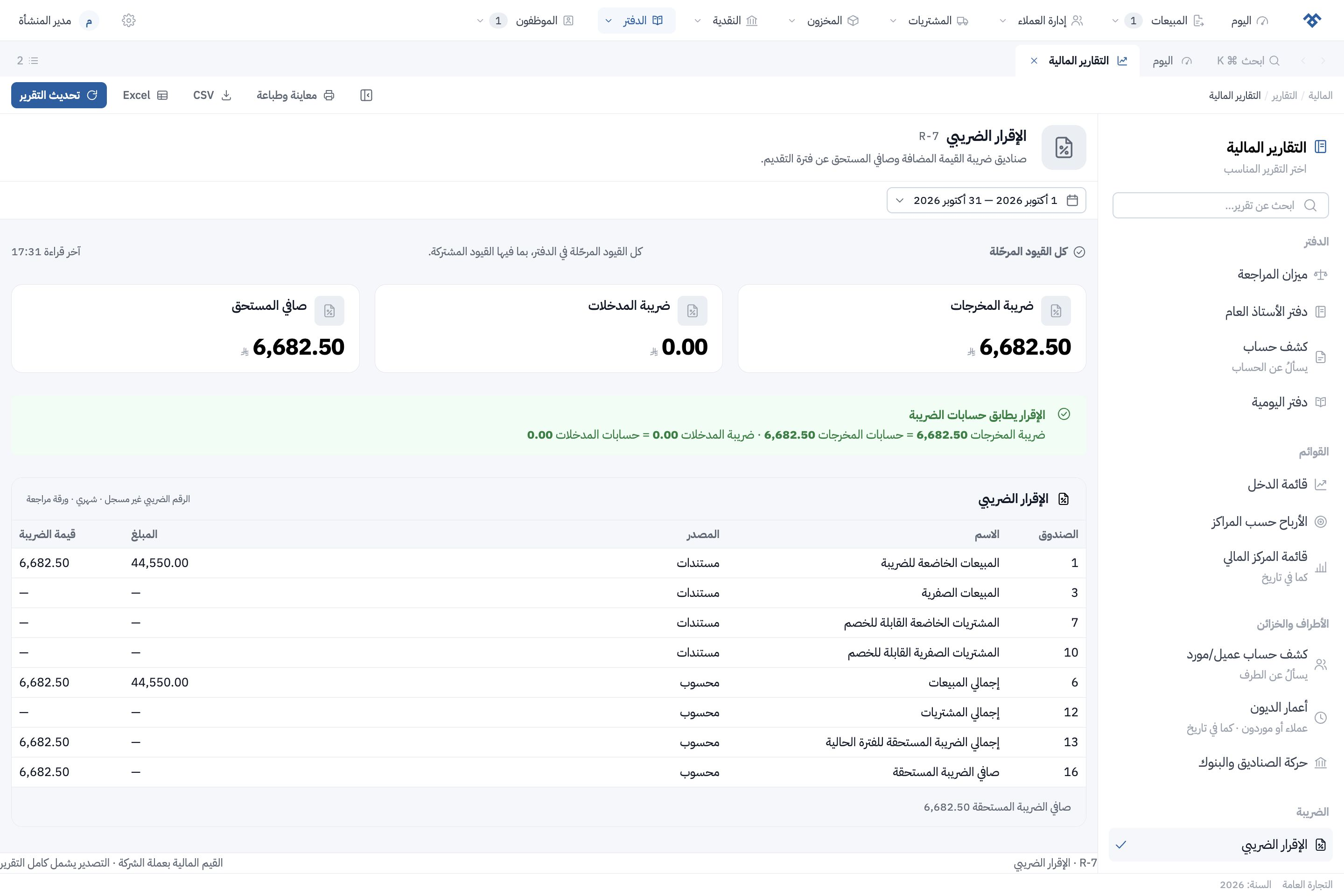Download the report as CSV

coord(212,95)
